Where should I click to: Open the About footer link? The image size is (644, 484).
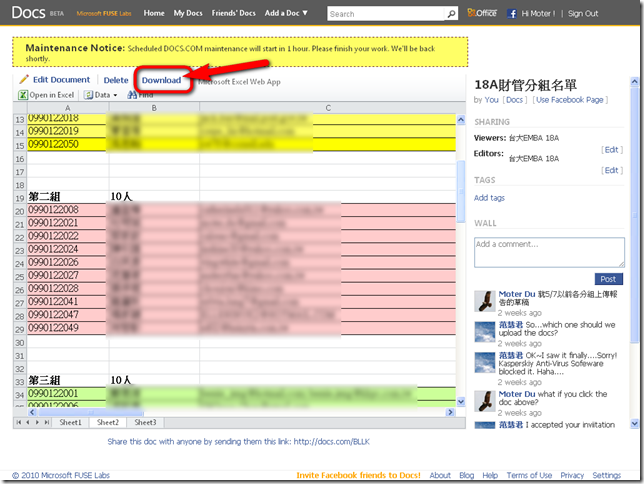pyautogui.click(x=440, y=475)
